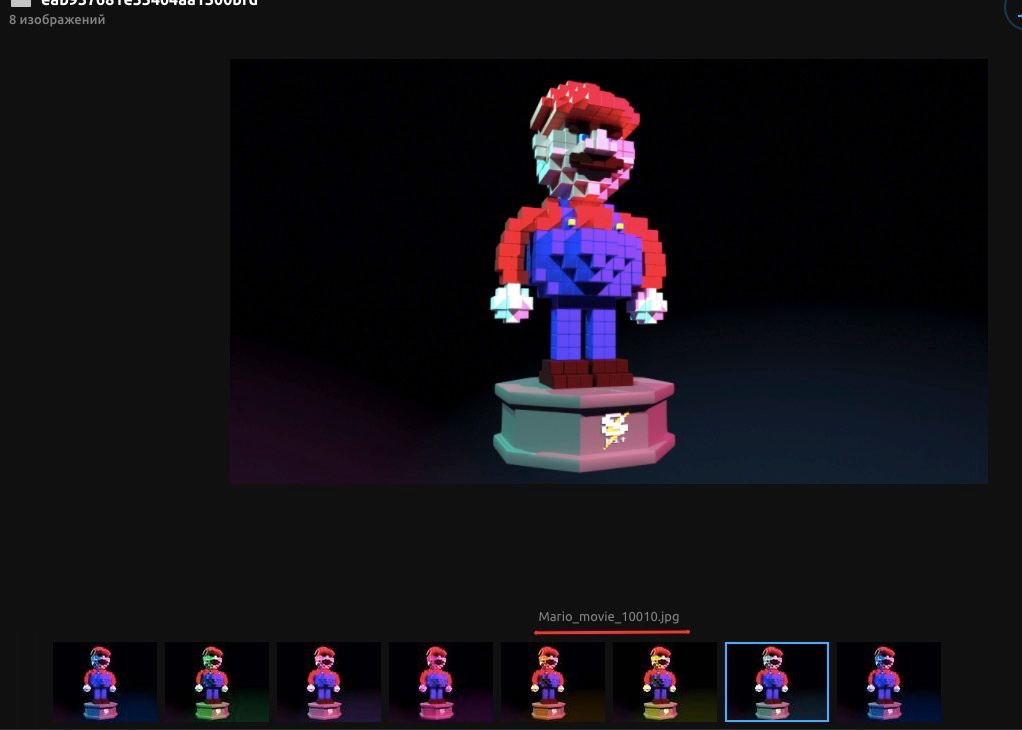Select the yellow-faced Mario thumbnail
Screen dimensions: 1022x730
coord(665,682)
